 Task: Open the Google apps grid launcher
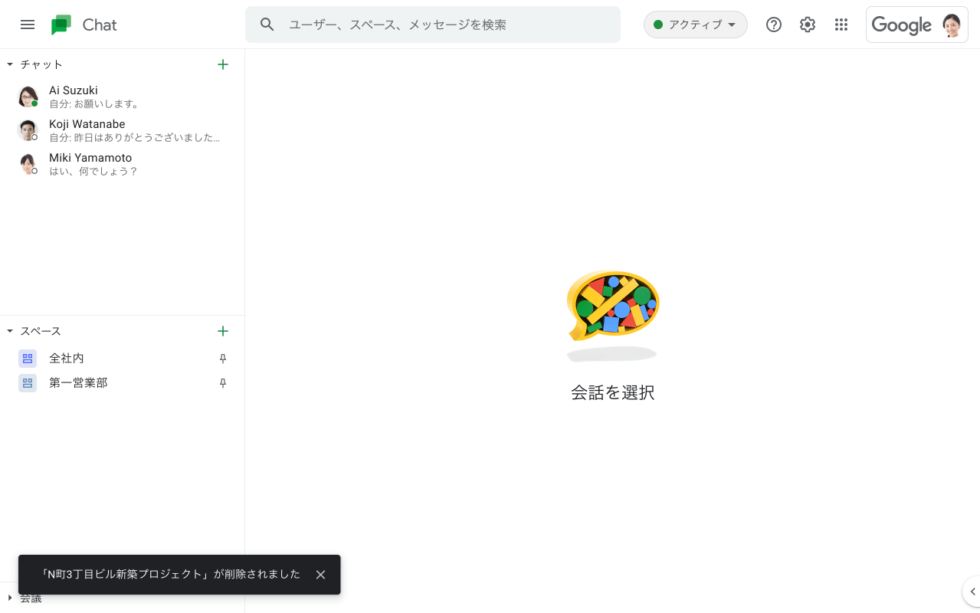[x=841, y=25]
